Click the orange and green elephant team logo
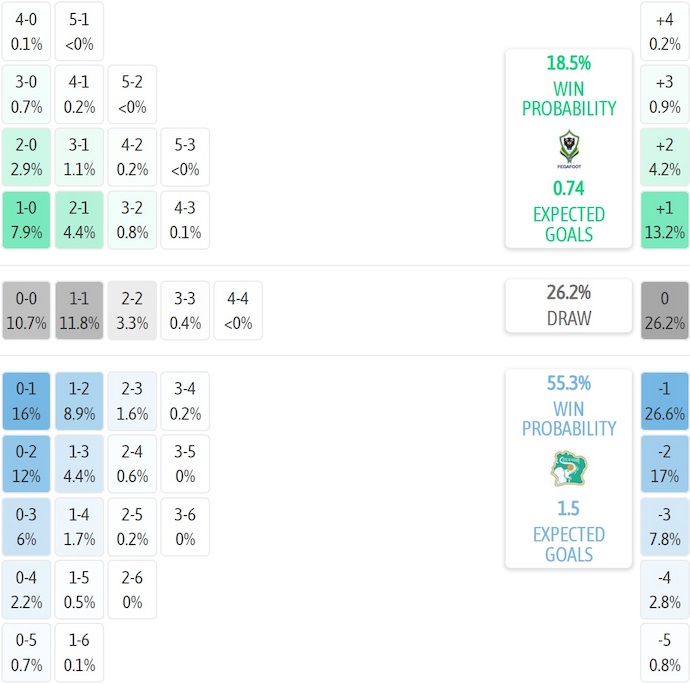This screenshot has width=690, height=684. pos(568,468)
